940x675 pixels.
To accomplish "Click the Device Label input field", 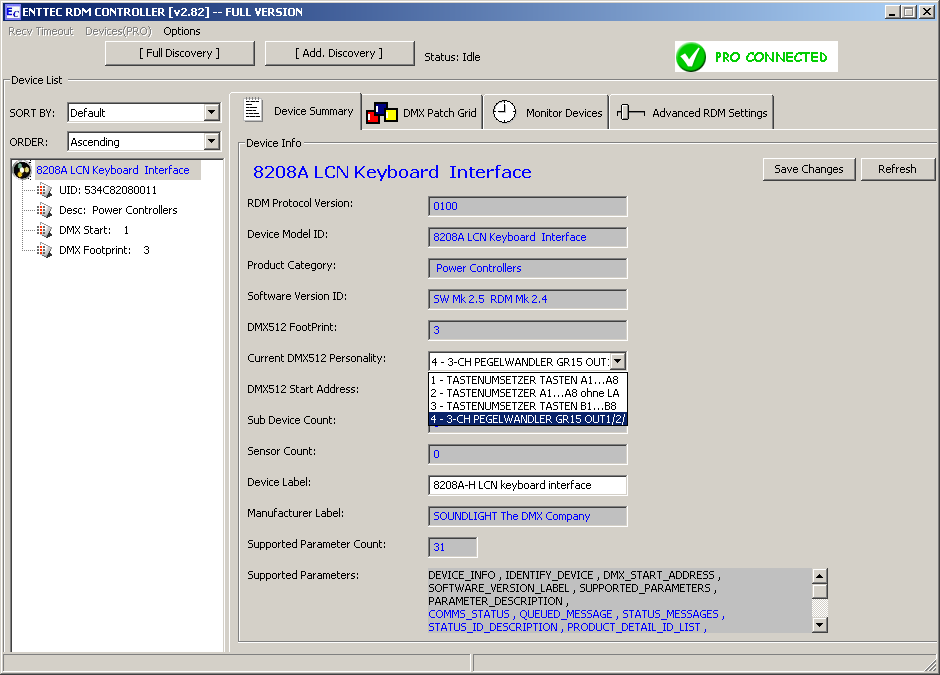I will 527,485.
